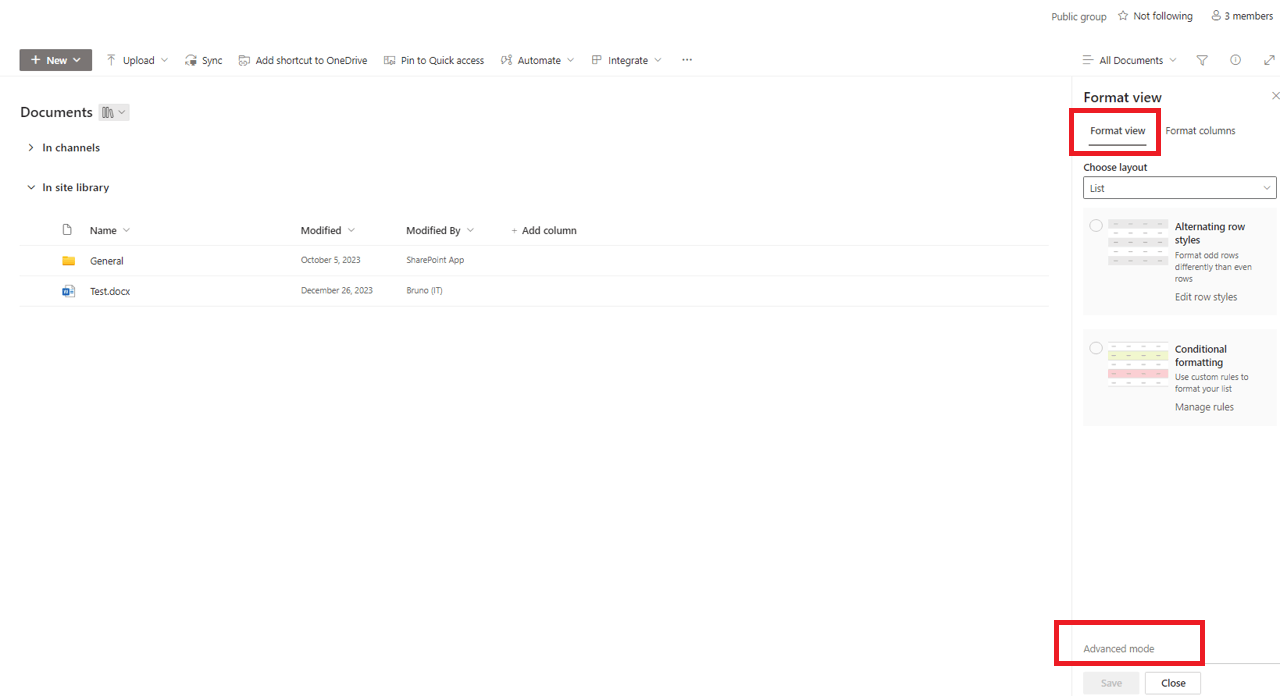The width and height of the screenshot is (1280, 696).
Task: Open the details pane info icon
Action: coord(1235,60)
